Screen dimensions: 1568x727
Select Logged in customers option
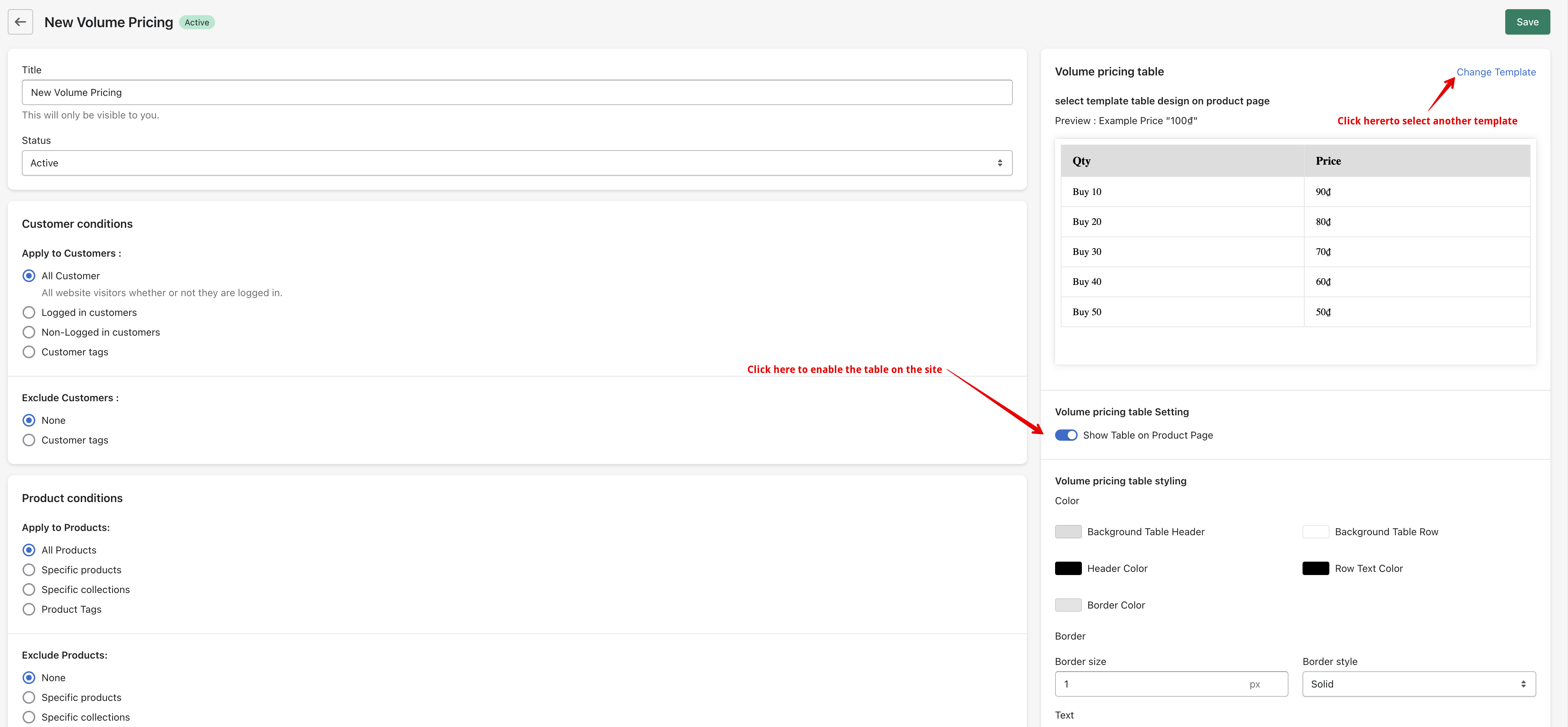[x=29, y=312]
